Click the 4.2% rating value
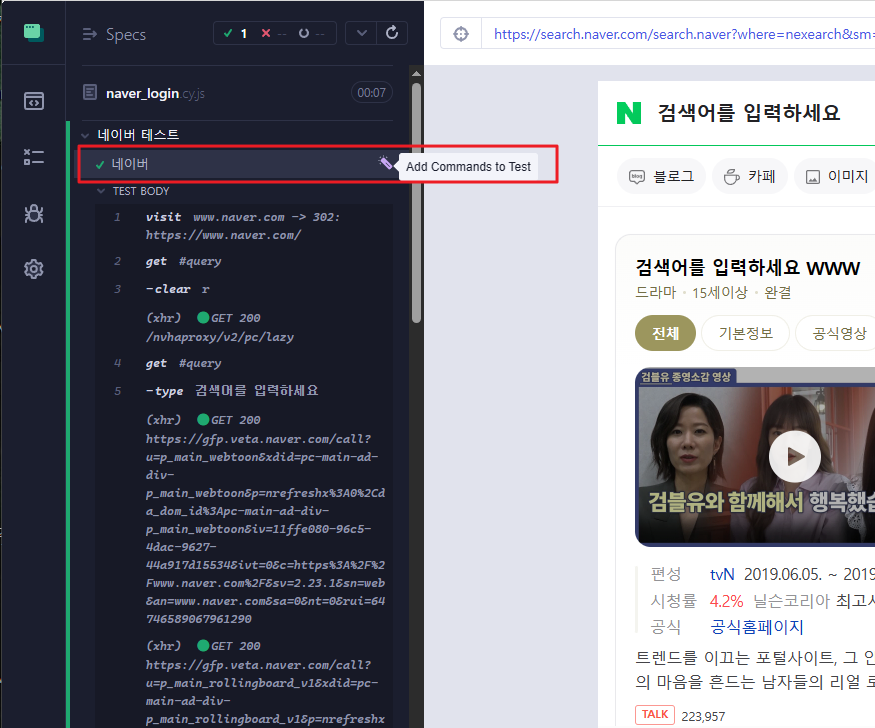875x728 pixels. click(726, 601)
